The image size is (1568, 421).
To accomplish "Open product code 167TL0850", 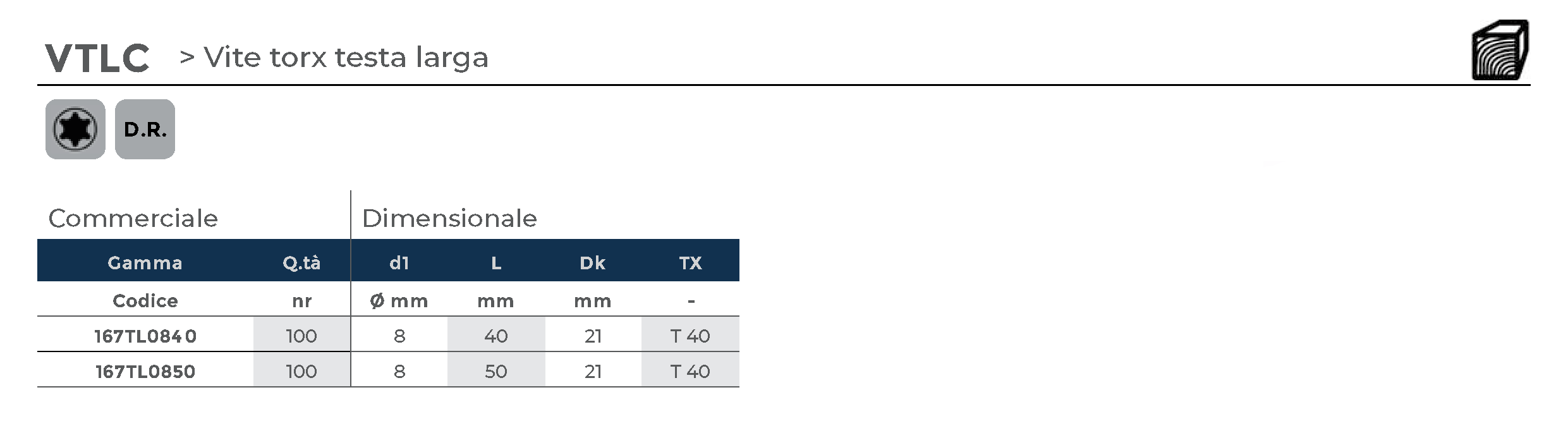I will (x=145, y=372).
